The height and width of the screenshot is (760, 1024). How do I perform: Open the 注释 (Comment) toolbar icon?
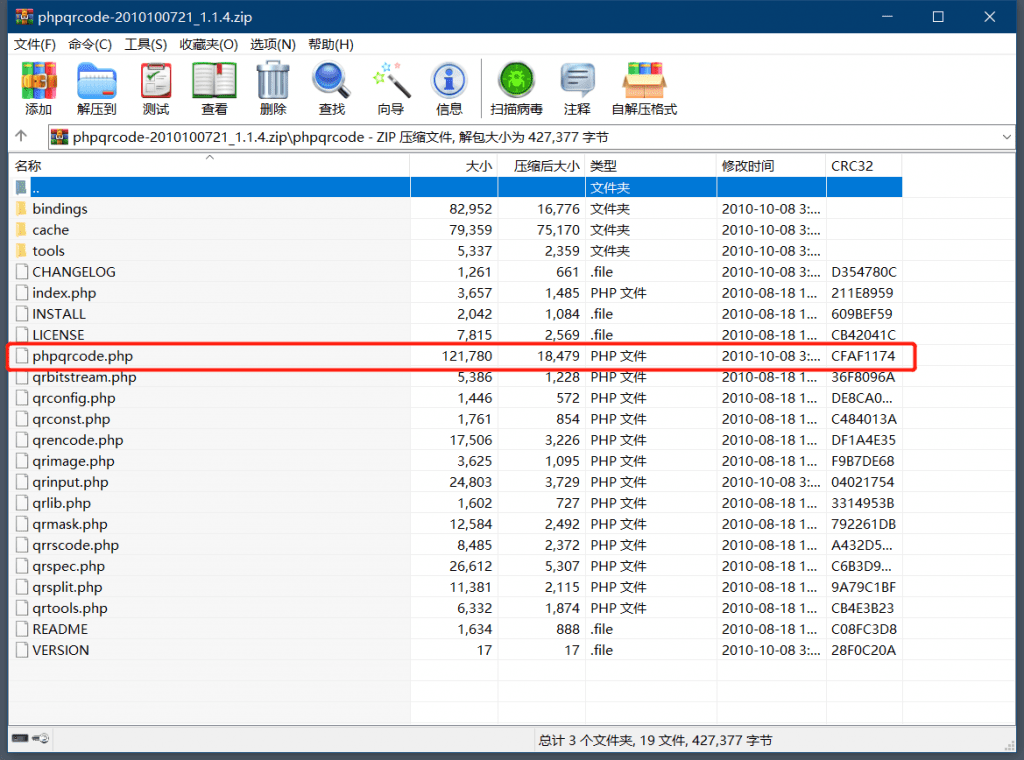coord(577,88)
